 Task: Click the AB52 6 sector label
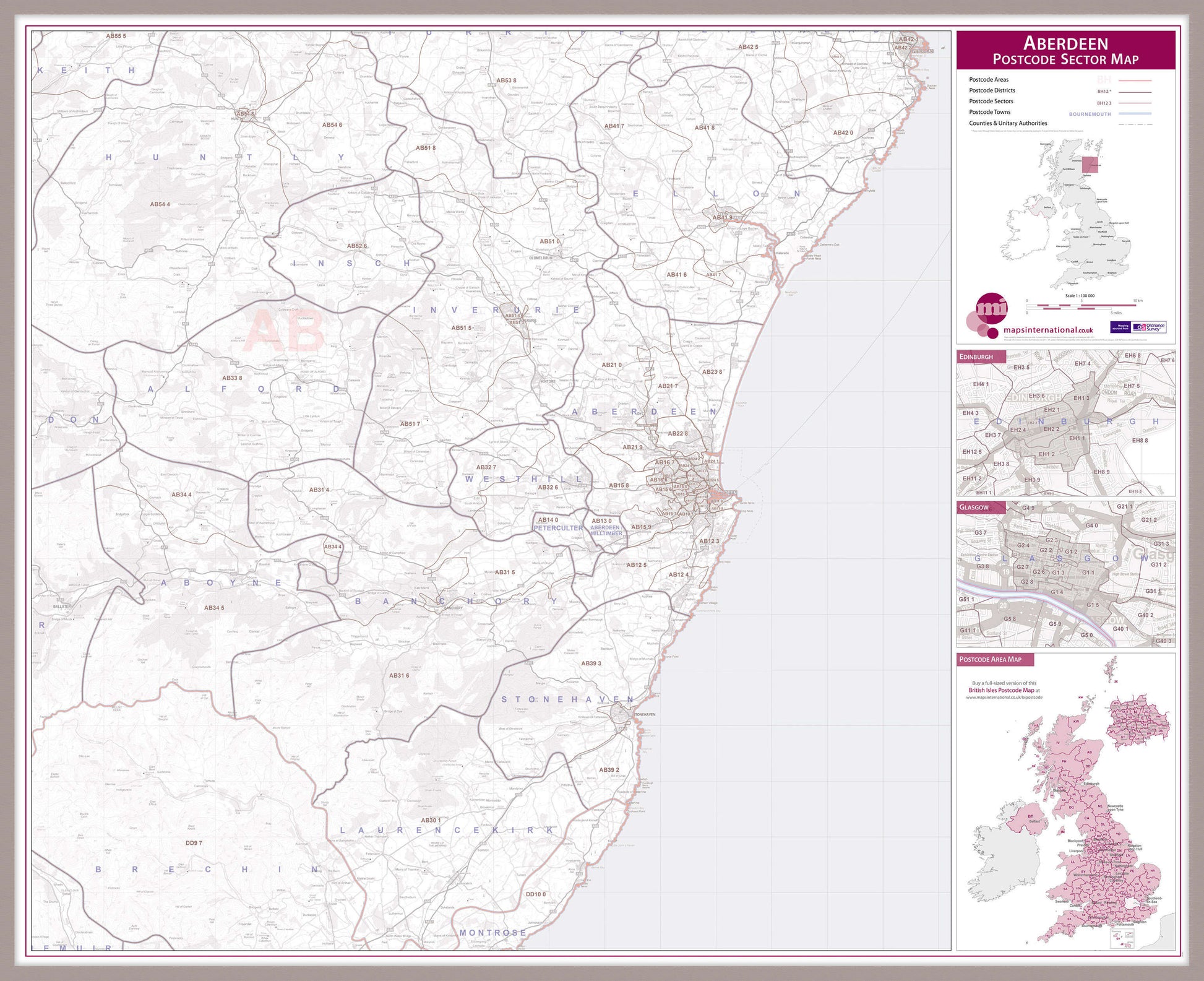[x=356, y=246]
